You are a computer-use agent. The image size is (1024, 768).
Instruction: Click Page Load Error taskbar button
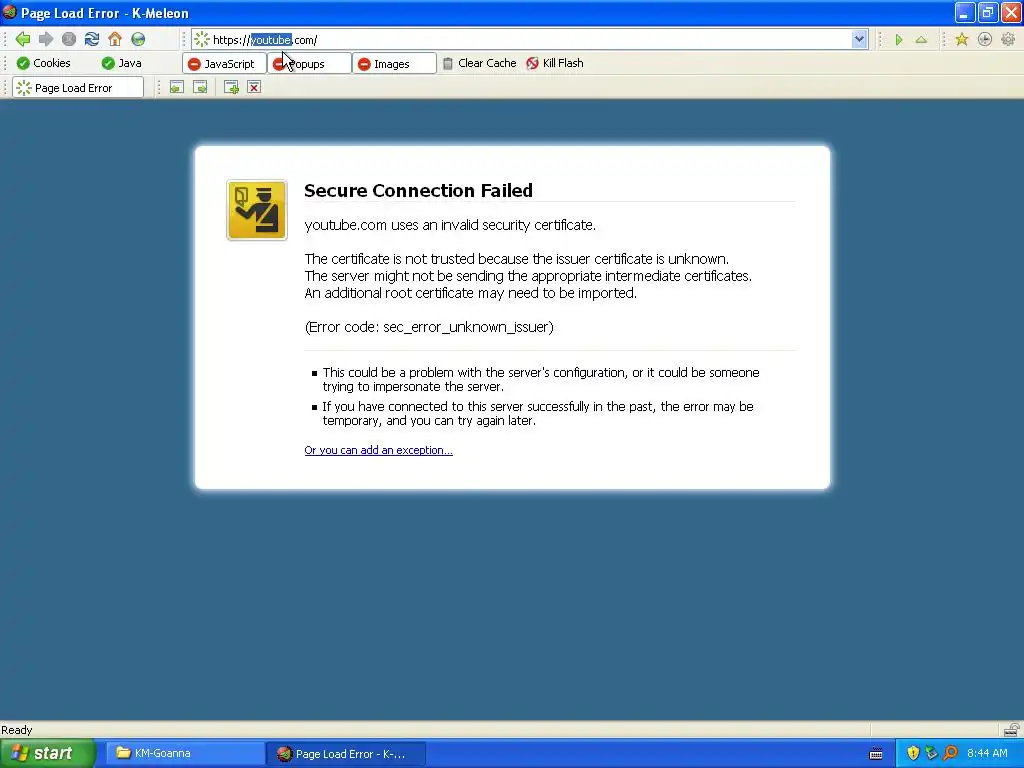point(346,754)
